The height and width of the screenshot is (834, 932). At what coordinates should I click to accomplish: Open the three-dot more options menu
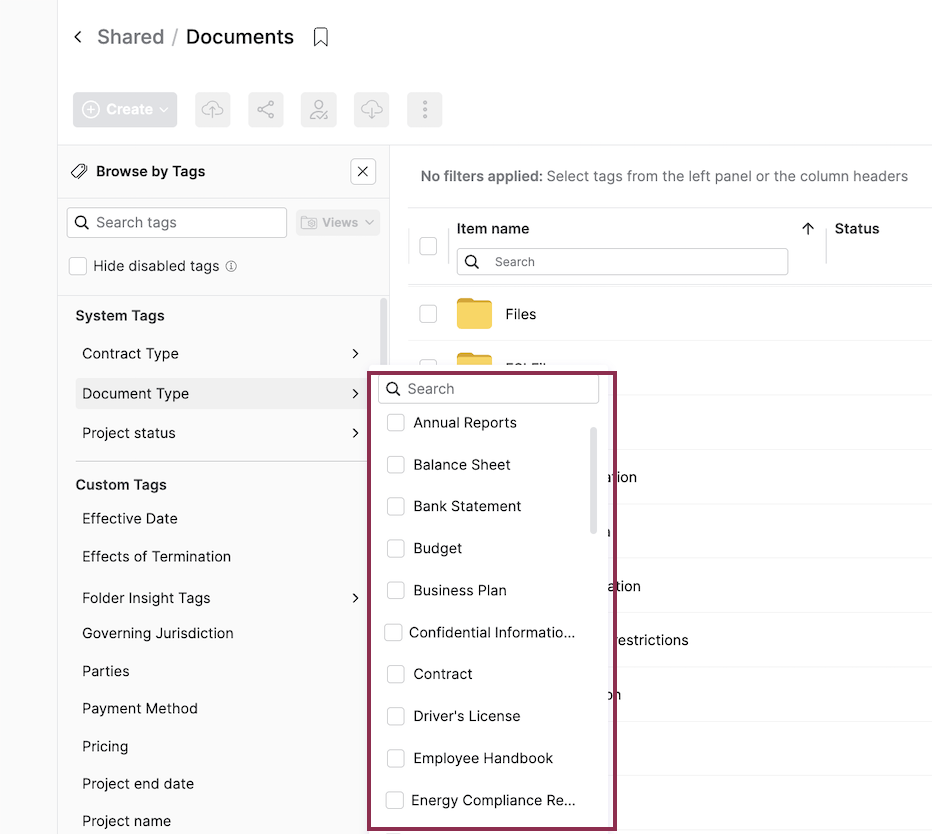[424, 110]
